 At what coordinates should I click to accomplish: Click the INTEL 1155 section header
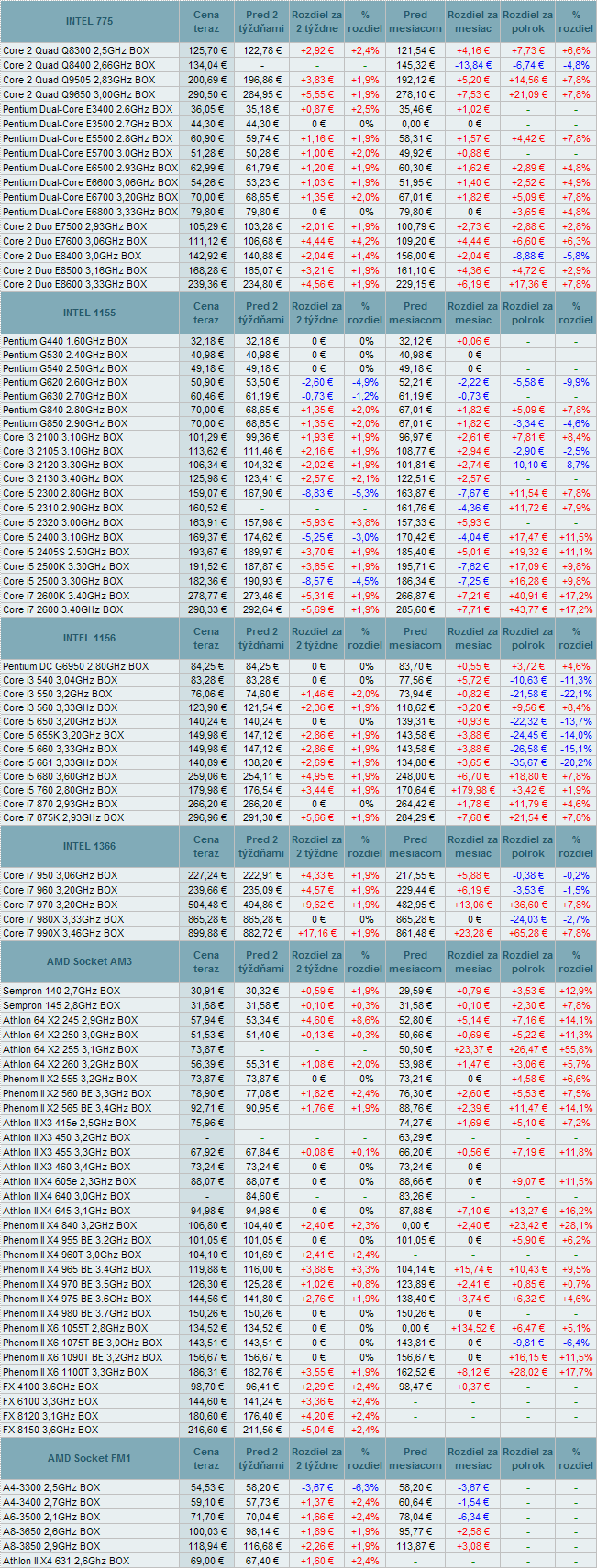tap(90, 313)
